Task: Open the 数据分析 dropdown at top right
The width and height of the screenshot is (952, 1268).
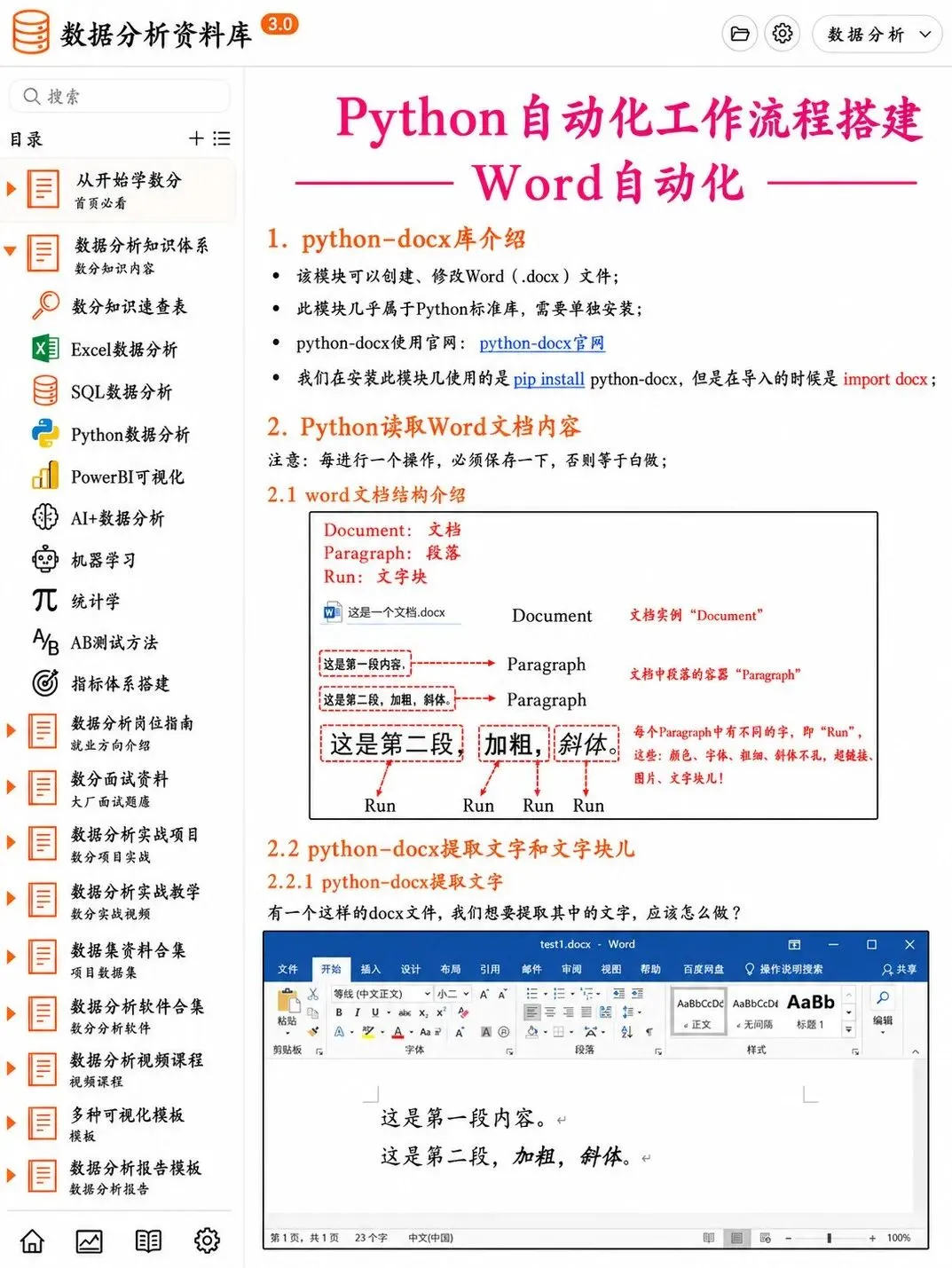Action: [877, 34]
